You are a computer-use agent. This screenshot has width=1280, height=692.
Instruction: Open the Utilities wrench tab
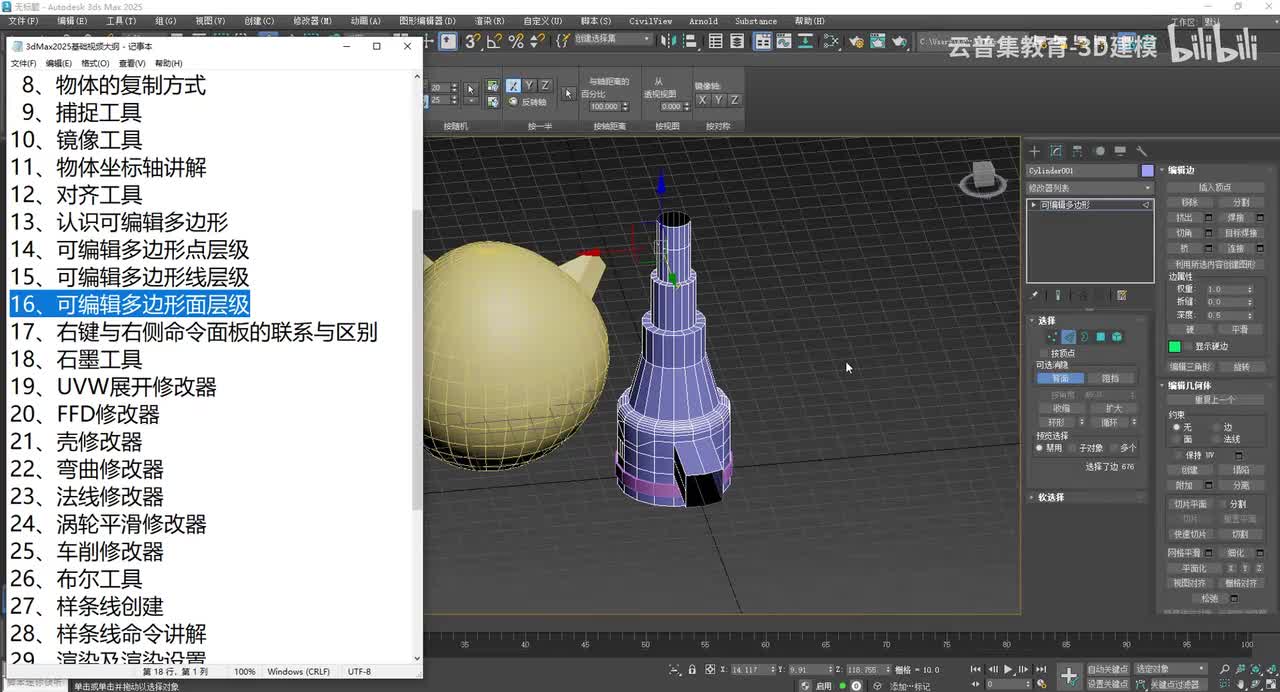1141,151
